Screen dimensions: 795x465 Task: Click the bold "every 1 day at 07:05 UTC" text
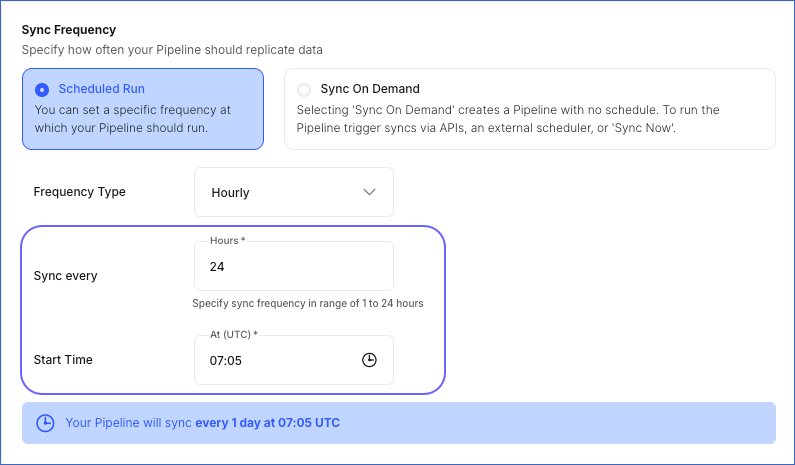tap(268, 423)
